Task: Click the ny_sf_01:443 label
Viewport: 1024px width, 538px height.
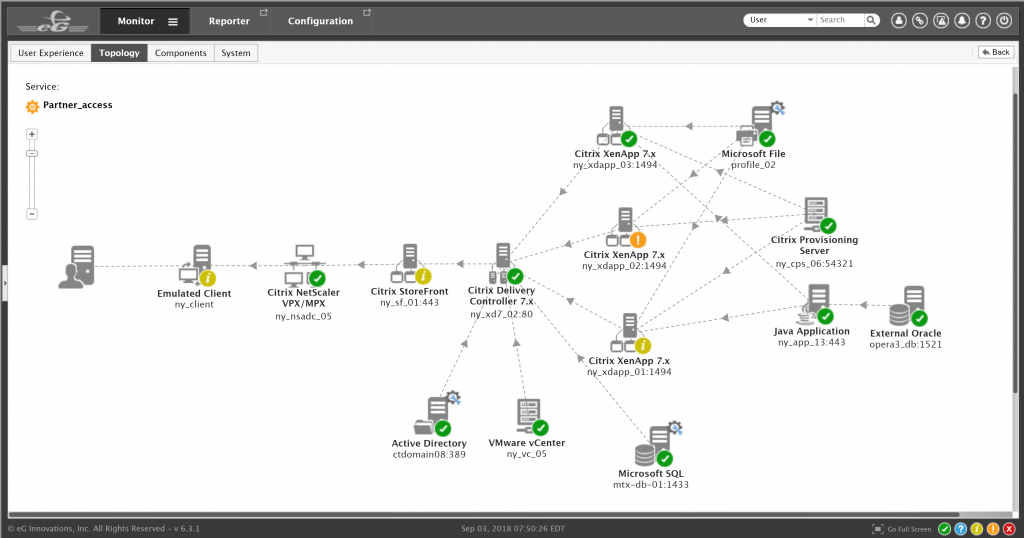Action: pyautogui.click(x=409, y=303)
